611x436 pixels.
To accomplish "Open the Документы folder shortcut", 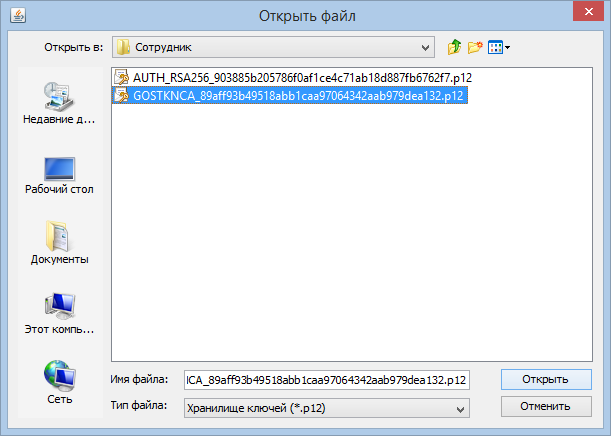I will tap(58, 244).
